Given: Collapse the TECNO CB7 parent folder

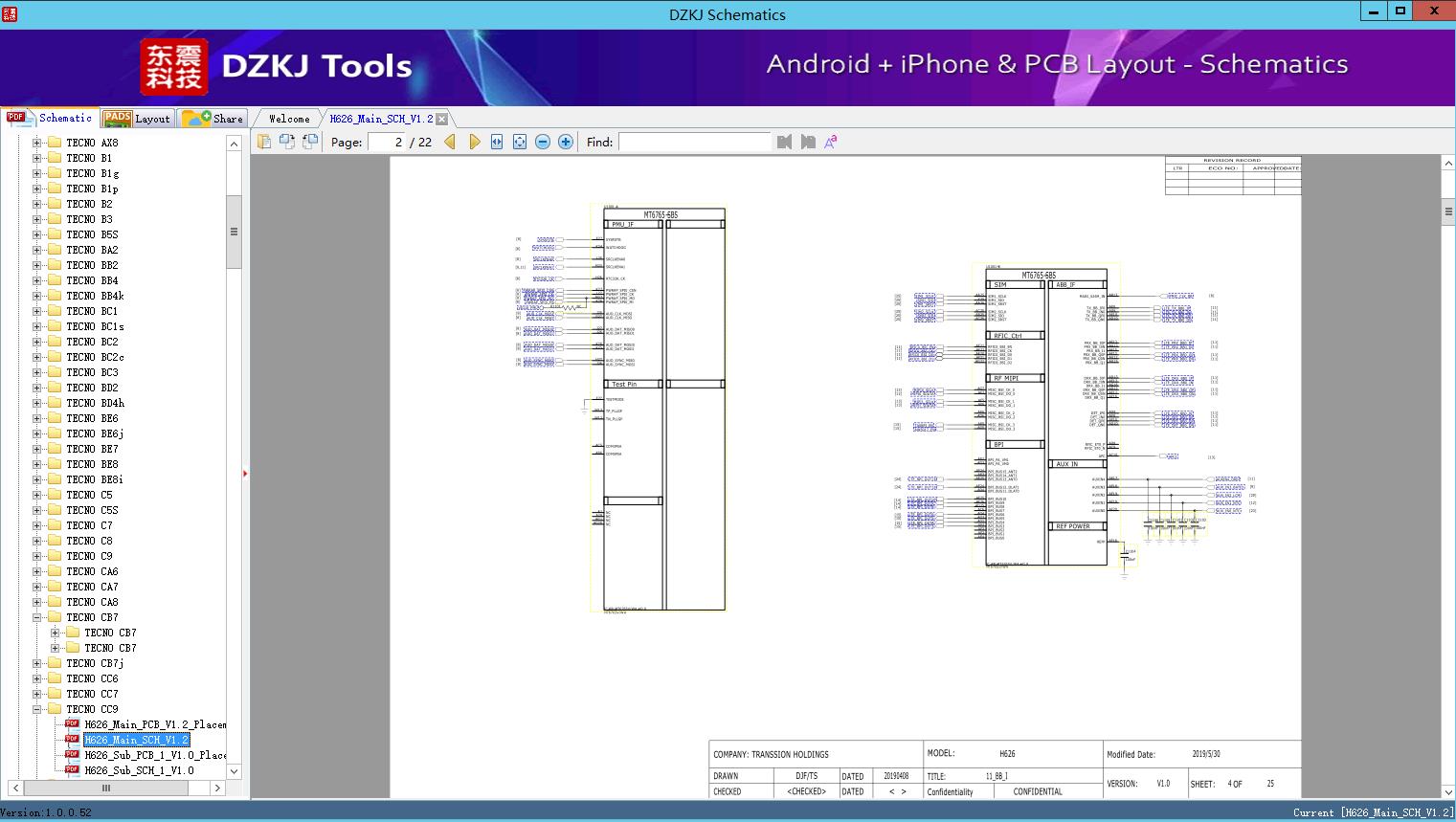Looking at the screenshot, I should click(37, 617).
